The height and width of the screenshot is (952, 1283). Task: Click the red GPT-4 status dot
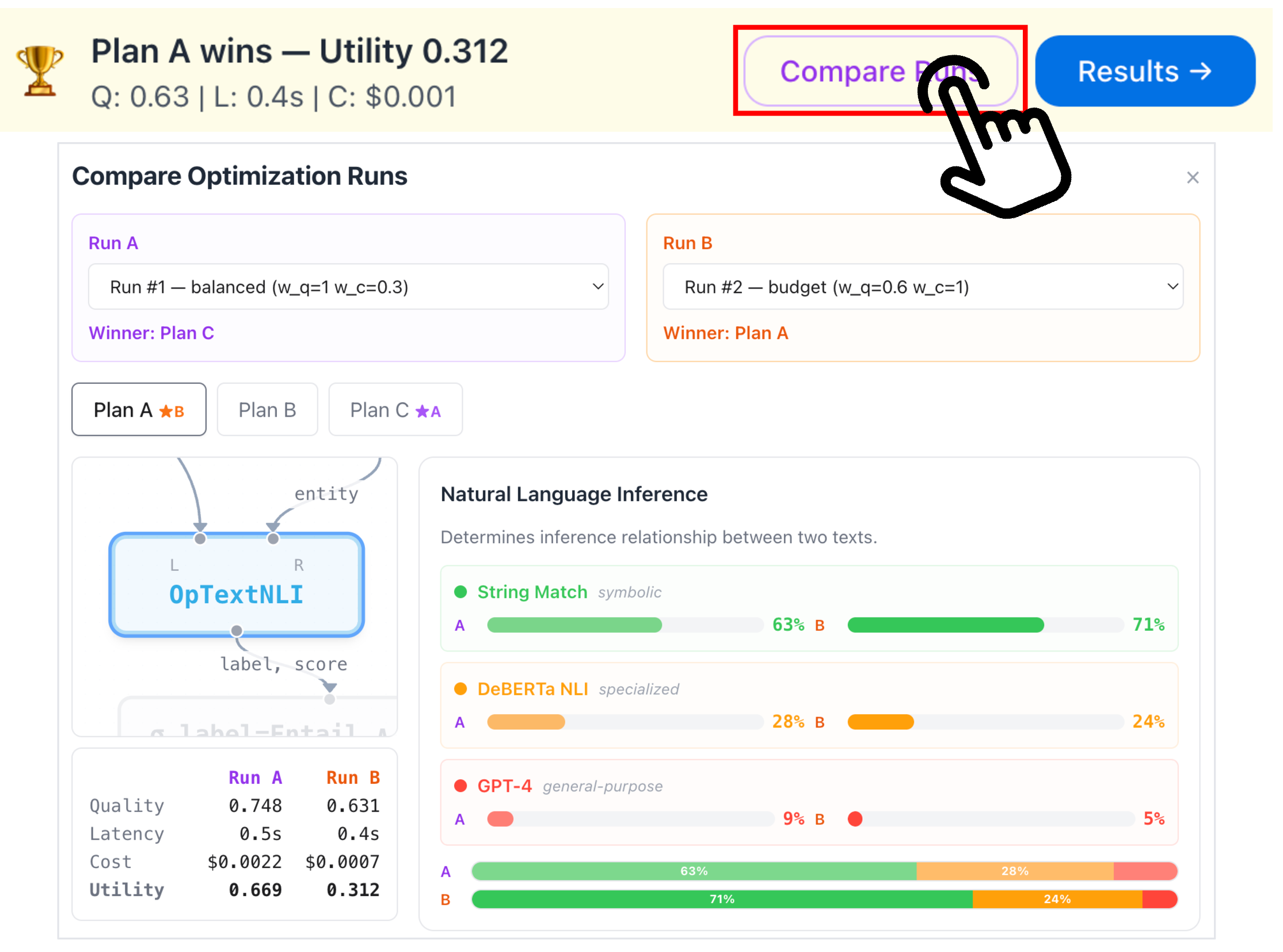pyautogui.click(x=460, y=786)
